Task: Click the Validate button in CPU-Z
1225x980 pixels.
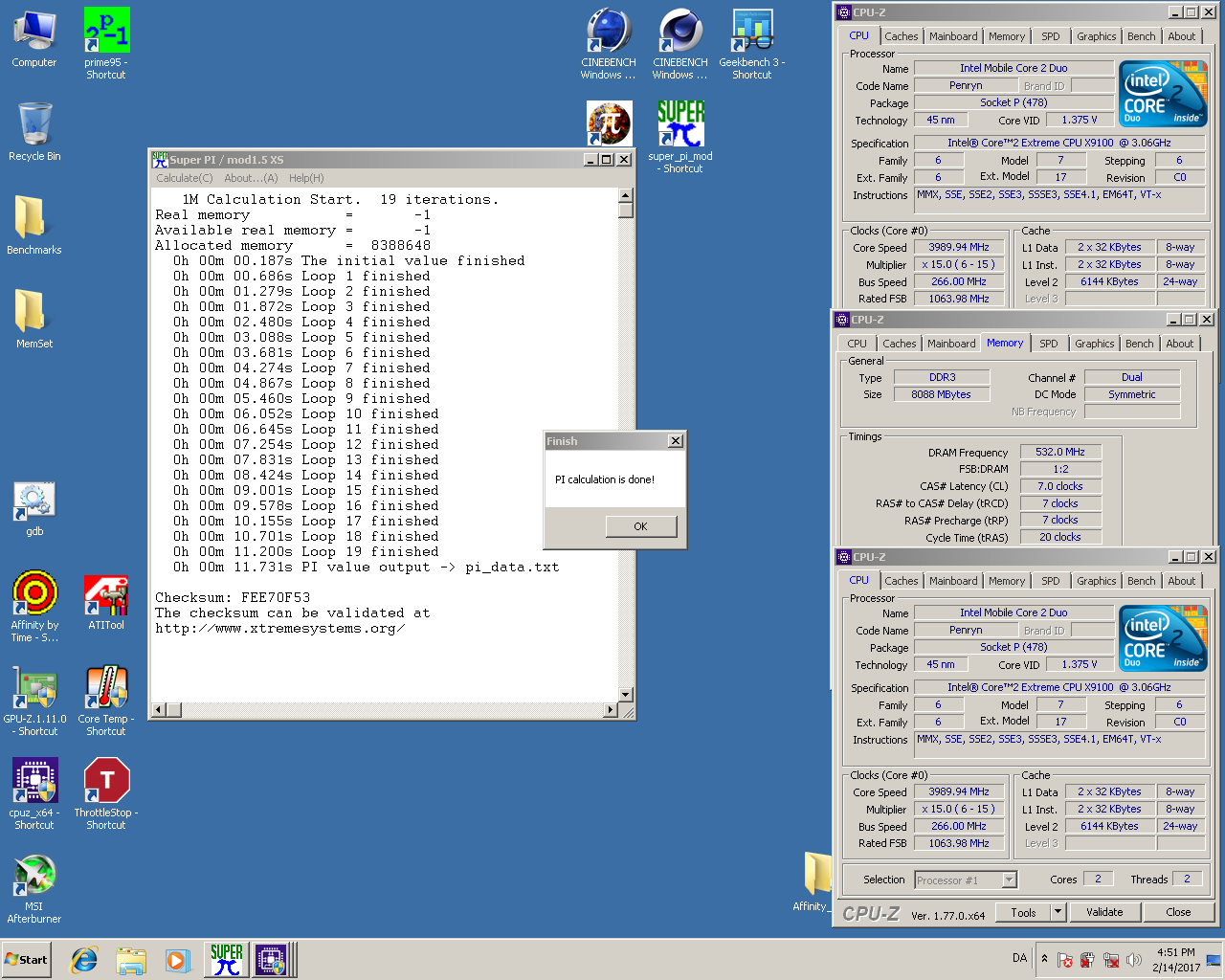Action: click(1104, 913)
